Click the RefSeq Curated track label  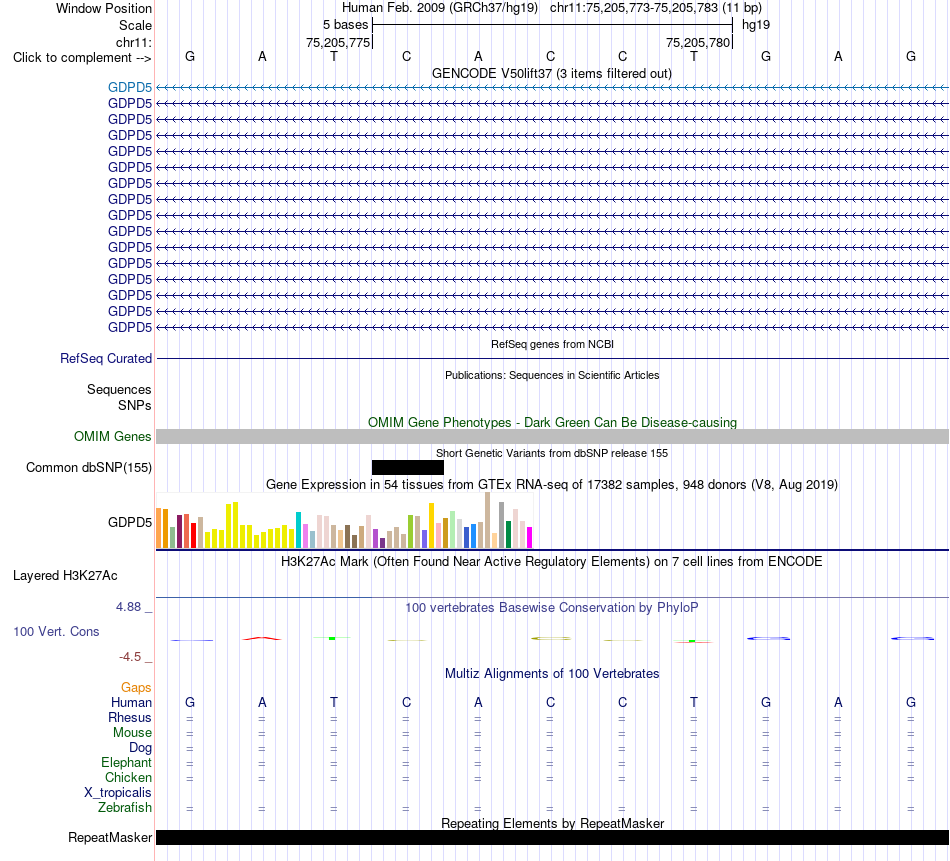click(x=106, y=358)
